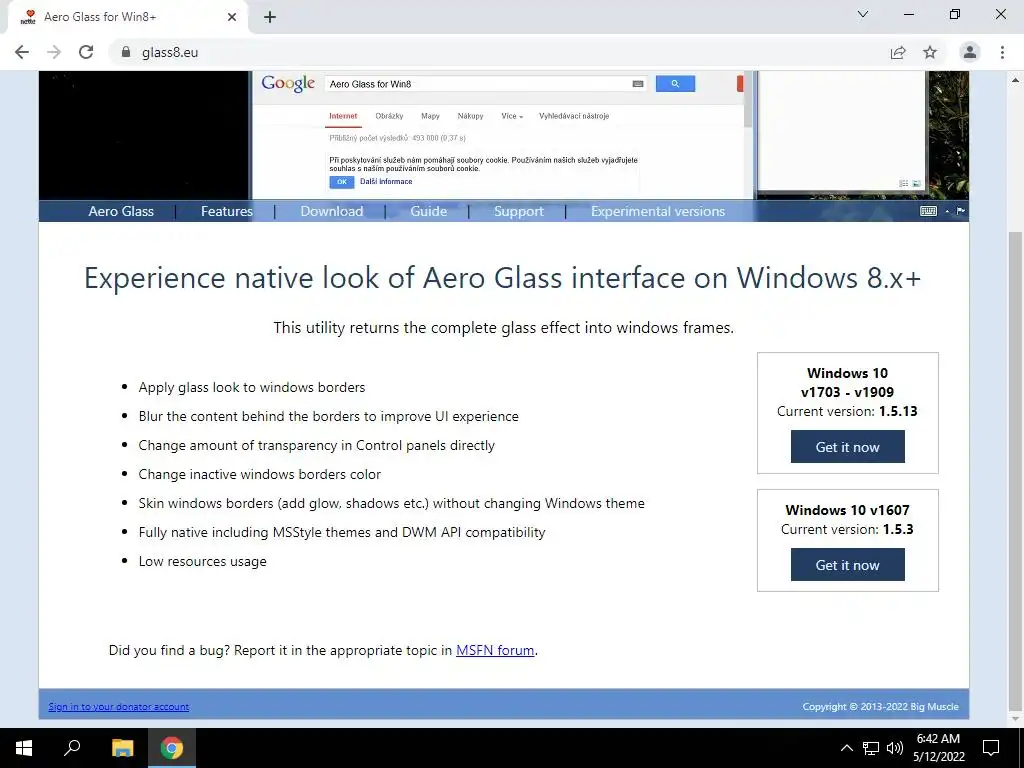Click the 'Copyright © 2013-2022 Big Muscle' text
The width and height of the screenshot is (1024, 768).
880,707
